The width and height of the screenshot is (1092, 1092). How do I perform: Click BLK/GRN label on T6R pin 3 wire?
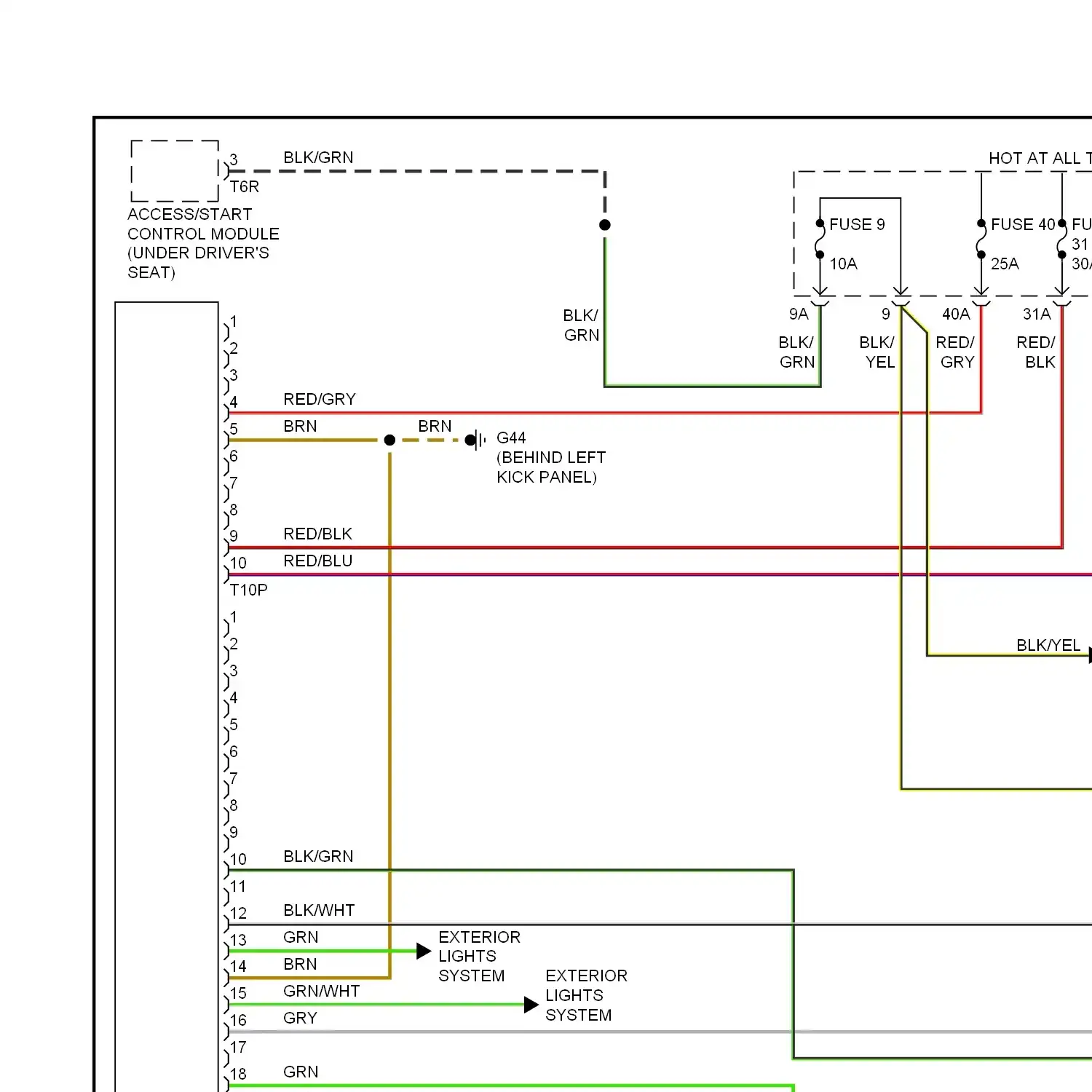point(318,157)
